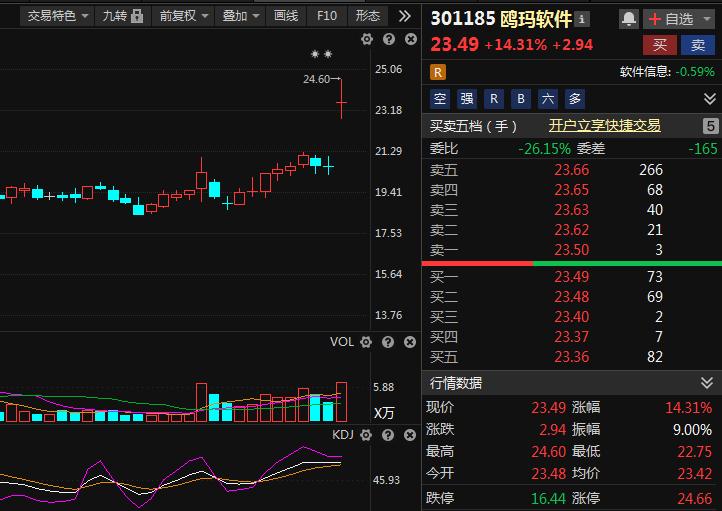Click the 最高 value 24.60
The width and height of the screenshot is (722, 511).
point(548,452)
